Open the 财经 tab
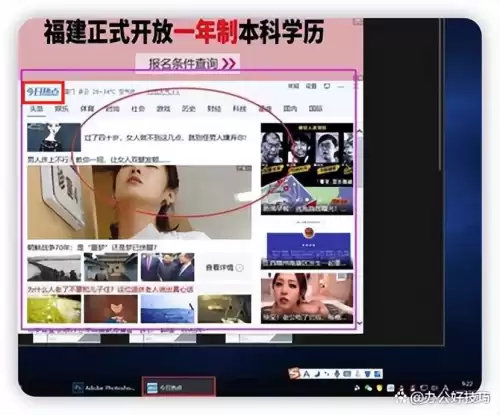The image size is (500, 415). [214, 109]
